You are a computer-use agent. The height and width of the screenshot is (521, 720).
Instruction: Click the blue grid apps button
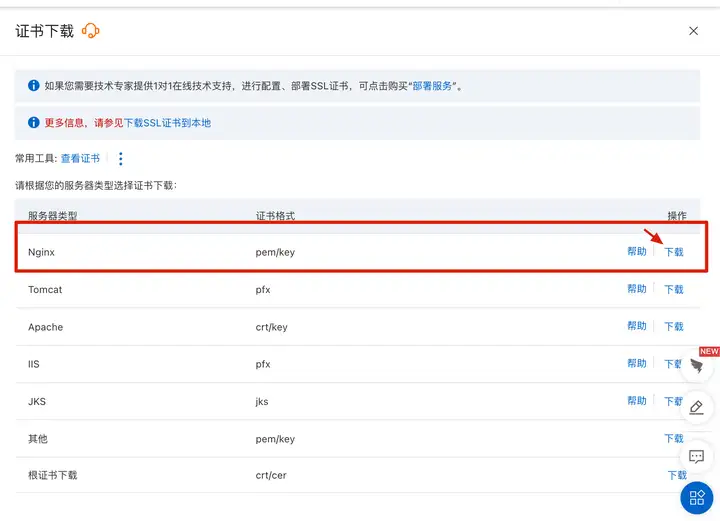point(697,497)
